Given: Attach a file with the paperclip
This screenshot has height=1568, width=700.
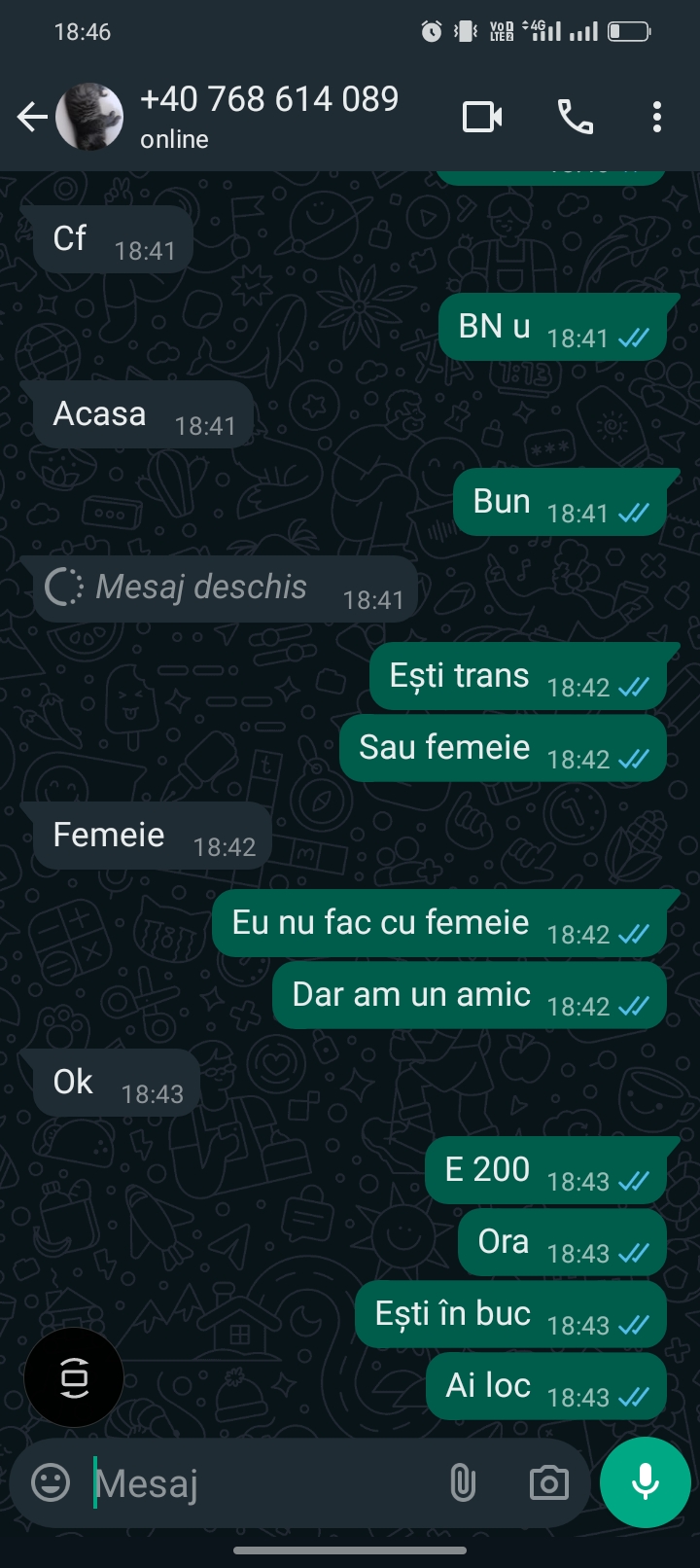Looking at the screenshot, I should tap(464, 1481).
